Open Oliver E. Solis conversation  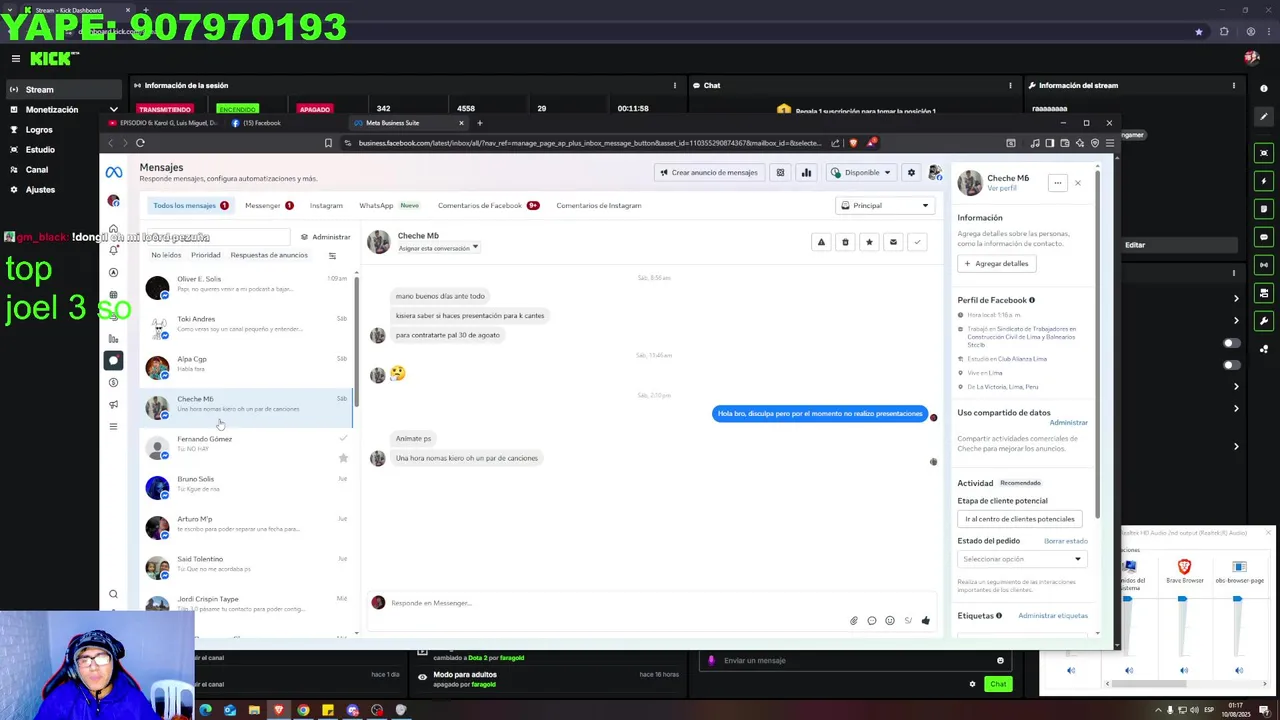click(x=247, y=288)
